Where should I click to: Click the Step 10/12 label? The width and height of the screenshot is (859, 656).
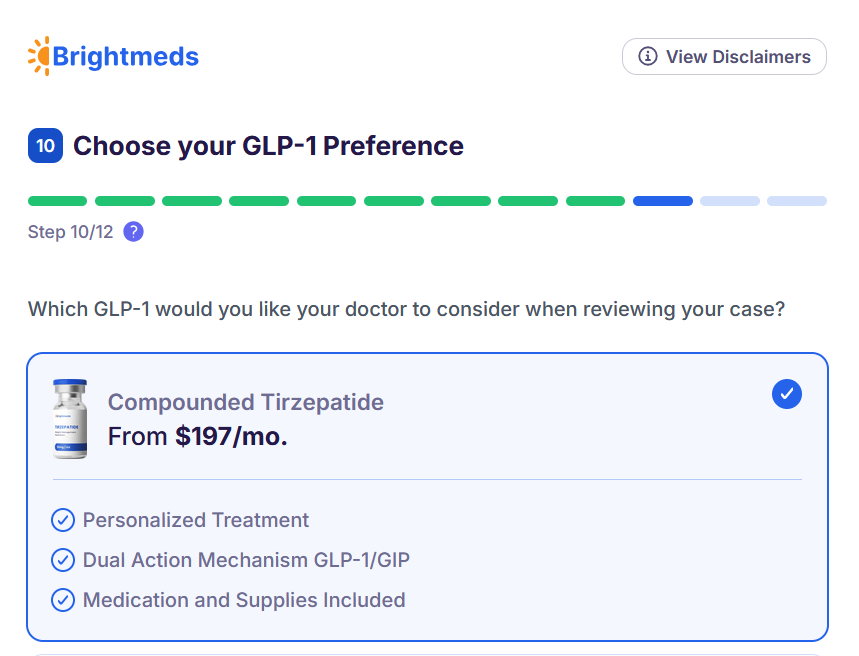coord(71,232)
